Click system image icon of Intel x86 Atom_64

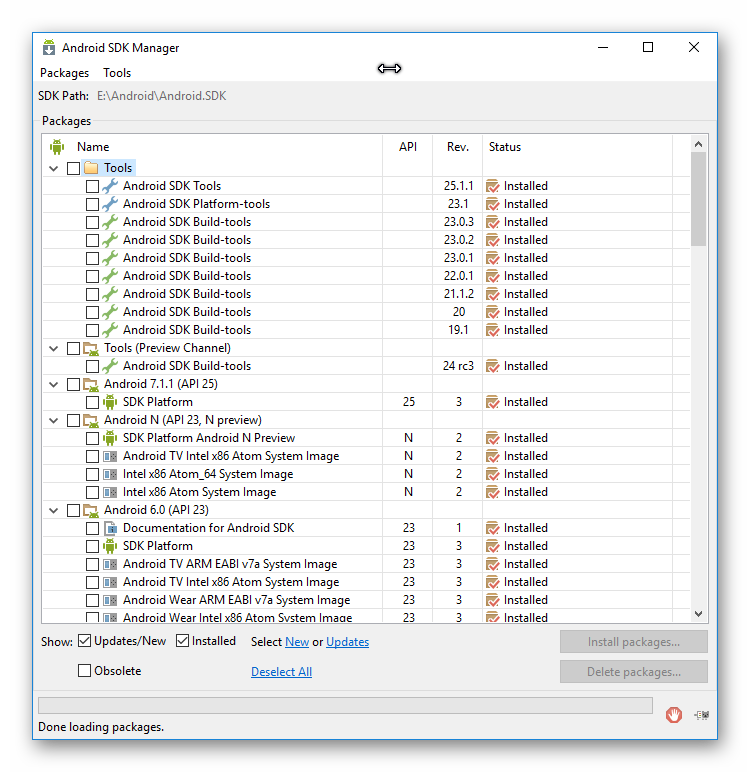[110, 474]
